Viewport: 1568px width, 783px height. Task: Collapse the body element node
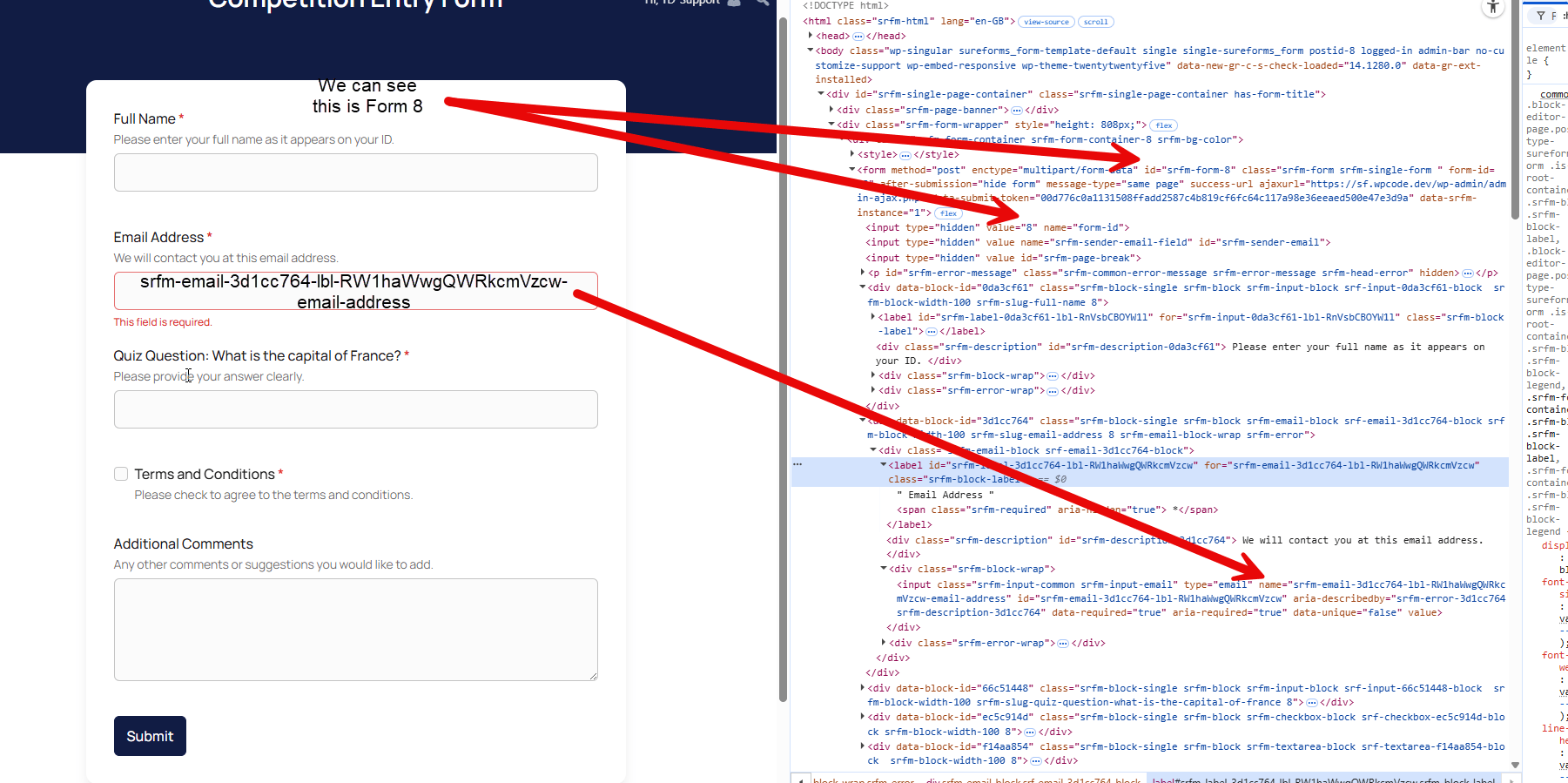pos(811,51)
